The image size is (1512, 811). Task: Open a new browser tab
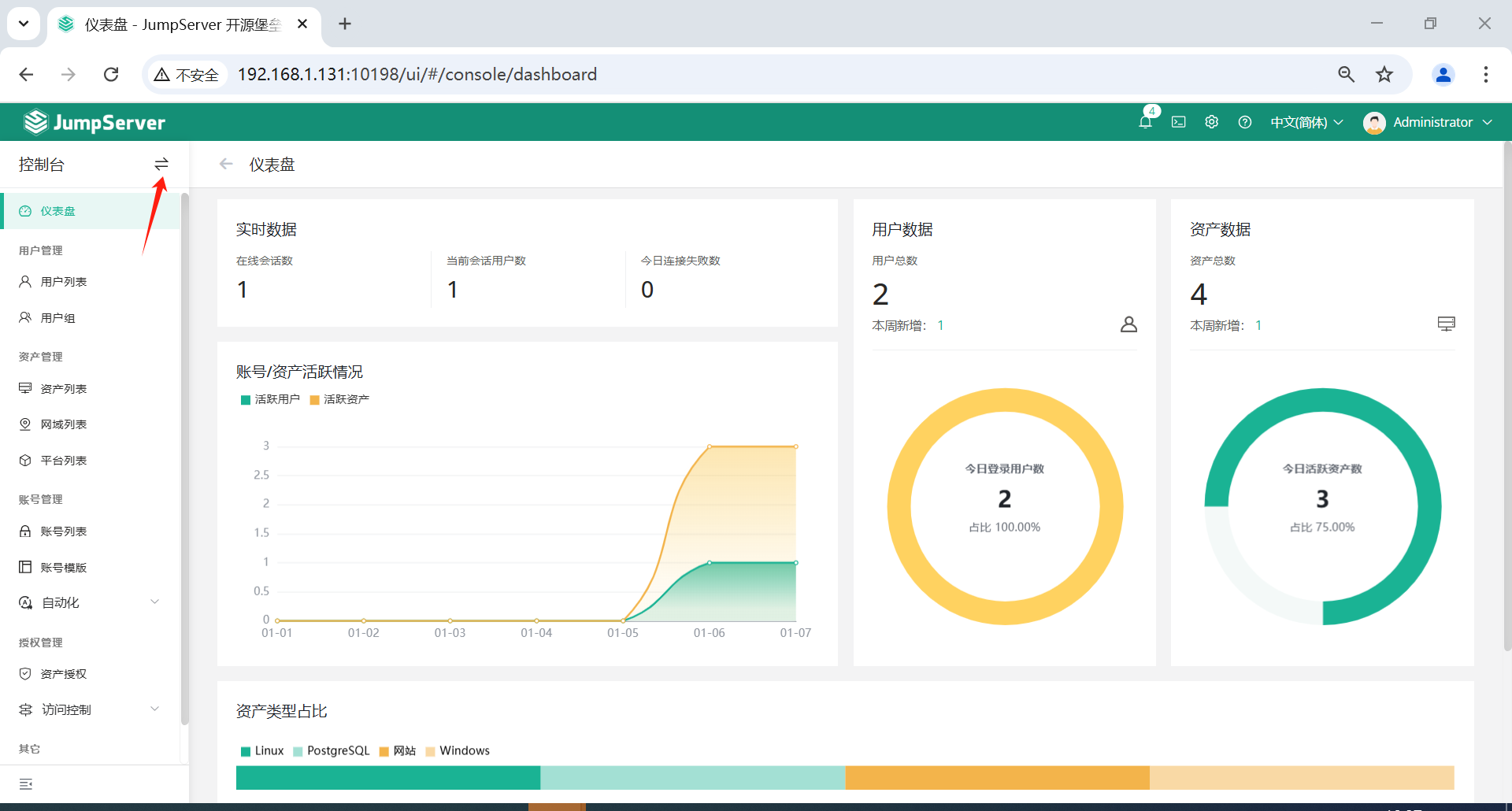pyautogui.click(x=345, y=24)
